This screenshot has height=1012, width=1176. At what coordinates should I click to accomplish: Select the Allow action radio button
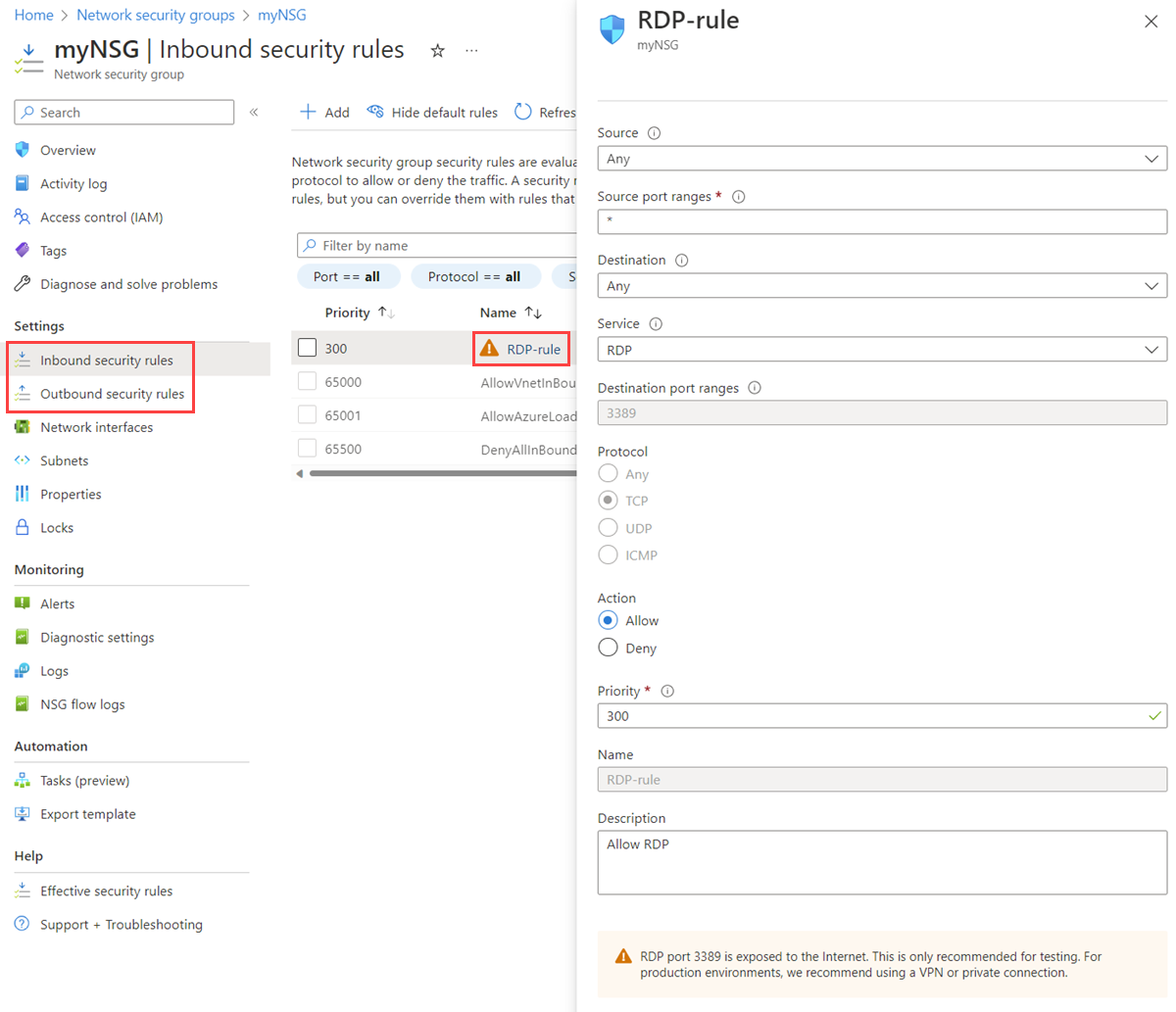coord(609,620)
